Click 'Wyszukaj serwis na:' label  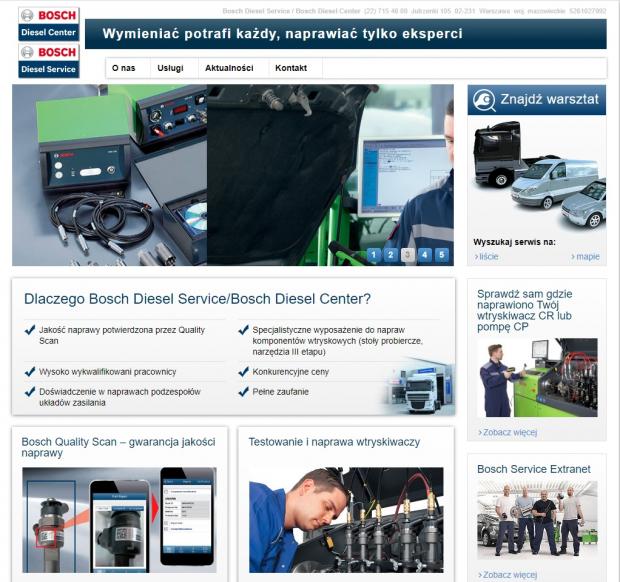tap(514, 242)
